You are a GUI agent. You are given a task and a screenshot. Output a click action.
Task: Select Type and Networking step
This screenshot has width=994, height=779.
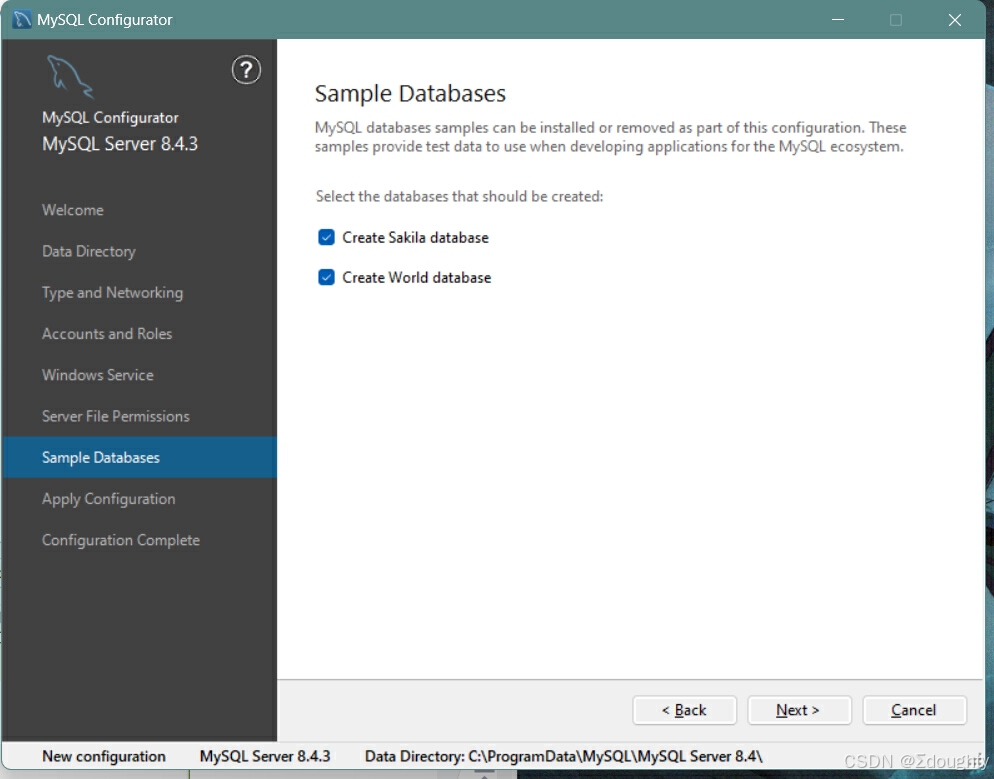click(112, 292)
